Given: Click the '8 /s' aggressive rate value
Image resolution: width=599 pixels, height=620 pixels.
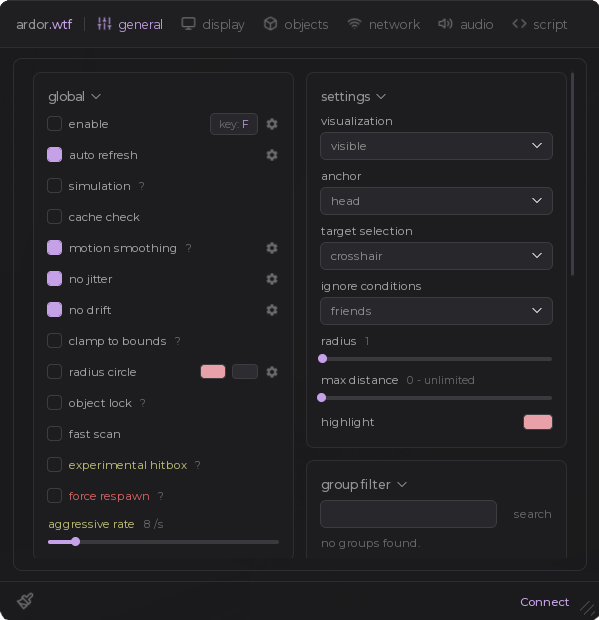Looking at the screenshot, I should point(153,524).
